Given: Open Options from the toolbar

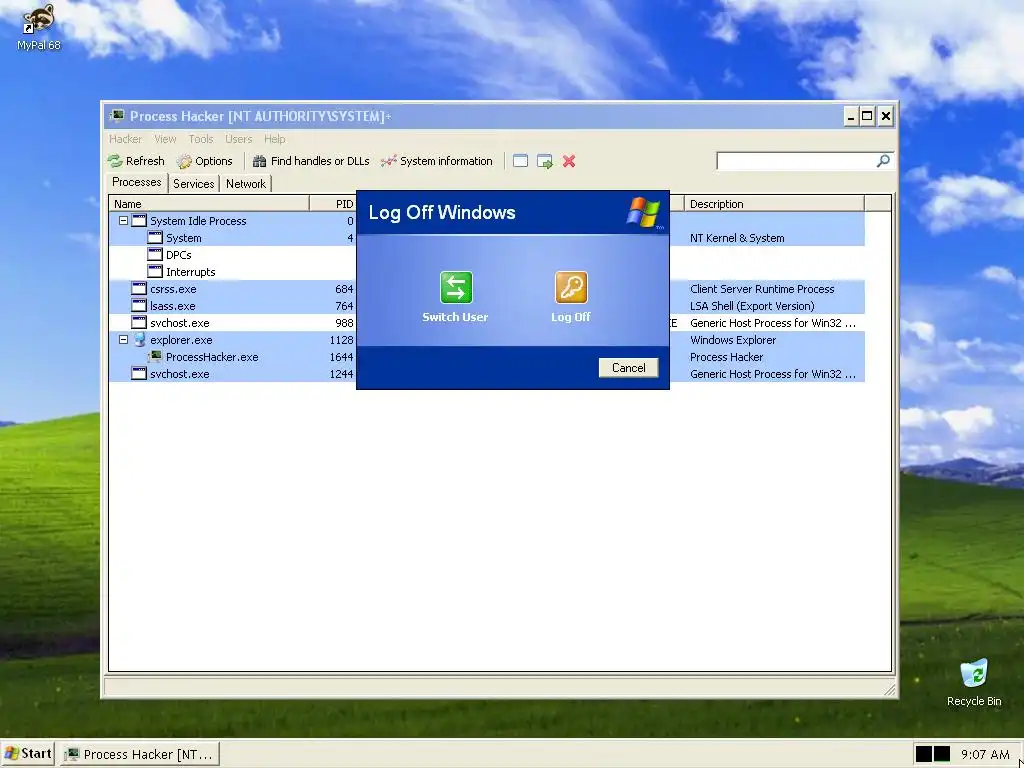Looking at the screenshot, I should click(x=204, y=161).
